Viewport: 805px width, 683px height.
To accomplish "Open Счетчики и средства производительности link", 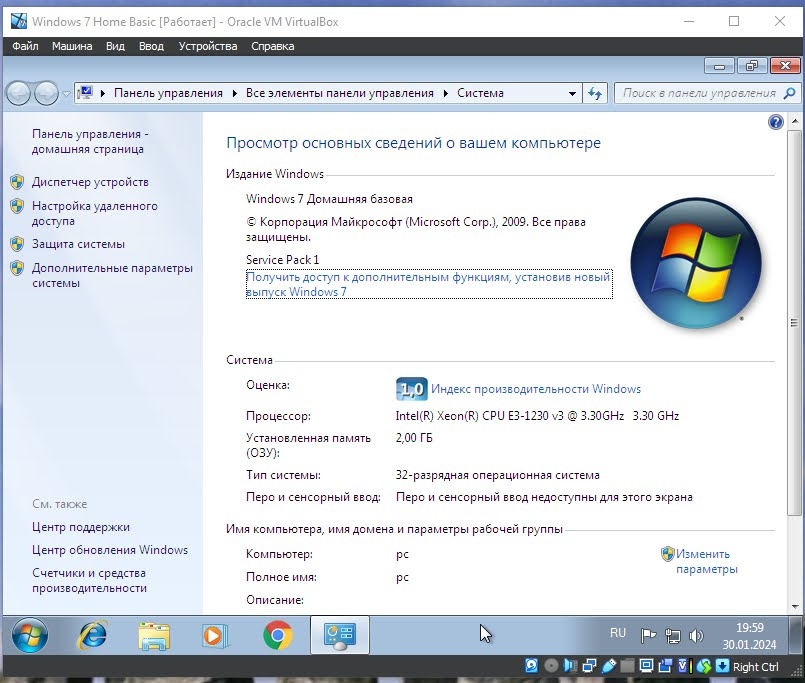I will click(89, 580).
